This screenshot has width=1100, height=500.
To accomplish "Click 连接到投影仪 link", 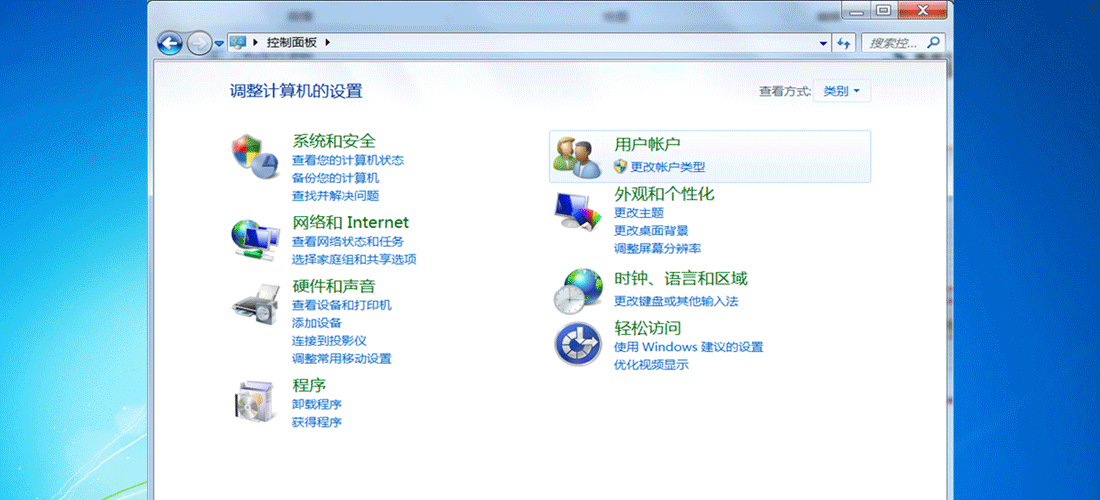I will [x=329, y=341].
